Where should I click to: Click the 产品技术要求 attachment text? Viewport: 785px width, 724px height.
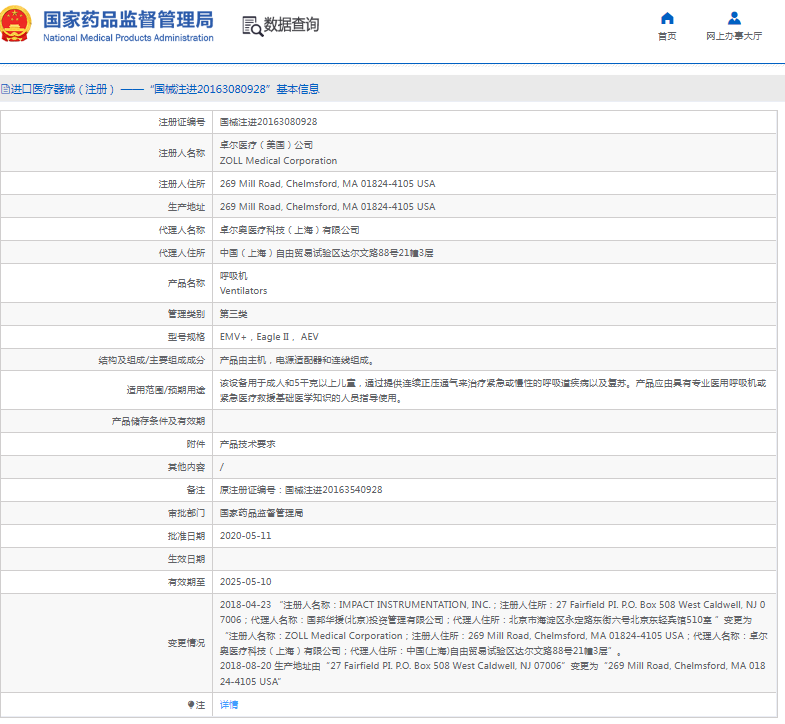[x=247, y=445]
